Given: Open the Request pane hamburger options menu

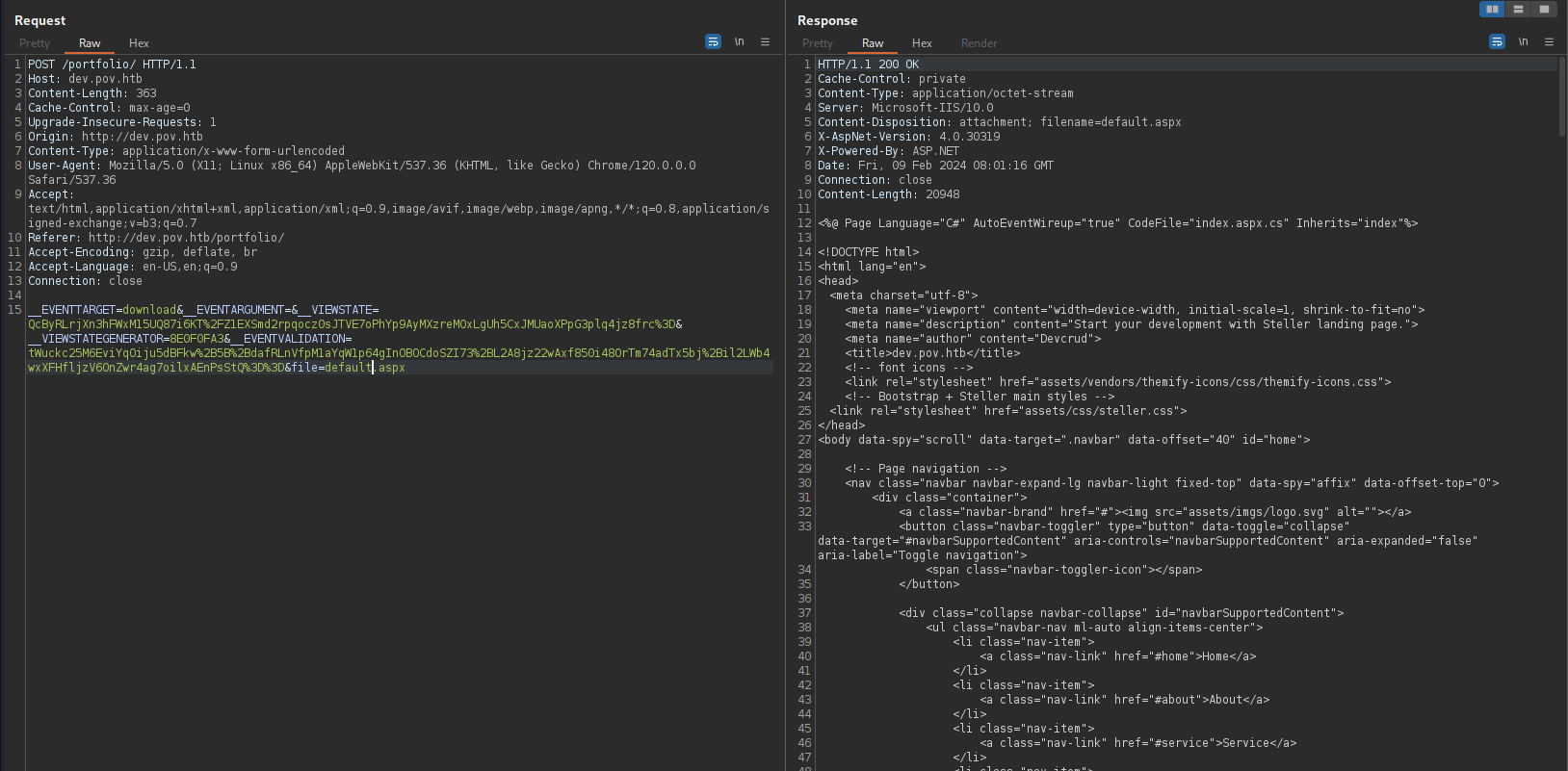Looking at the screenshot, I should coord(766,41).
